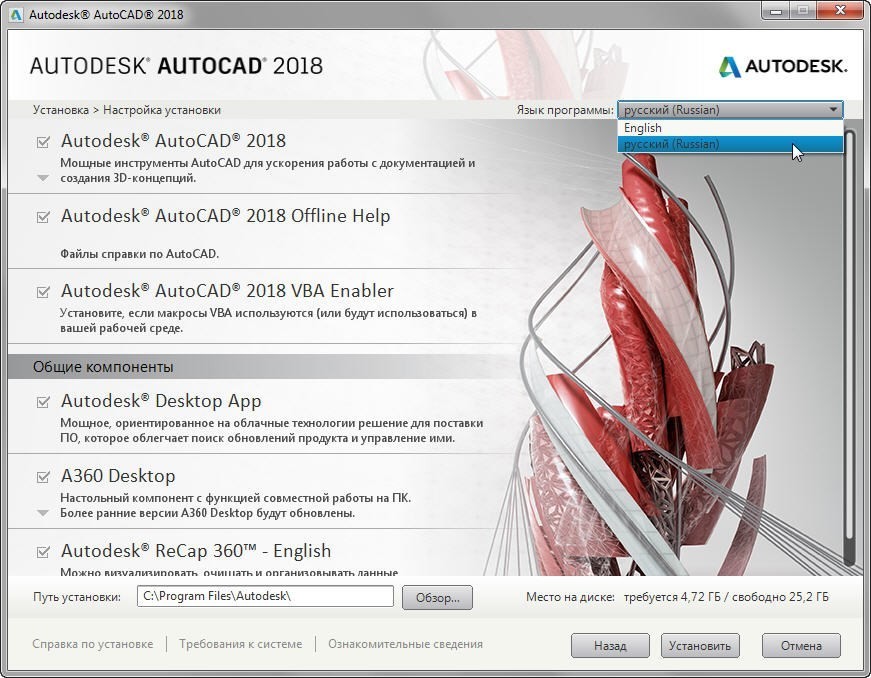The height and width of the screenshot is (678, 871).
Task: Click the Autodesk AutoCAD 2018 VBA Enabler title
Action: click(227, 290)
